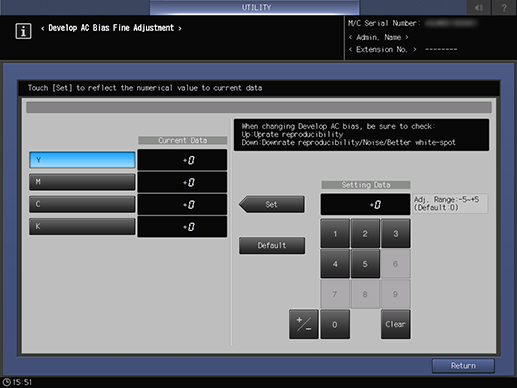
Task: Tap the disabled keypad digit 9
Action: tap(396, 294)
